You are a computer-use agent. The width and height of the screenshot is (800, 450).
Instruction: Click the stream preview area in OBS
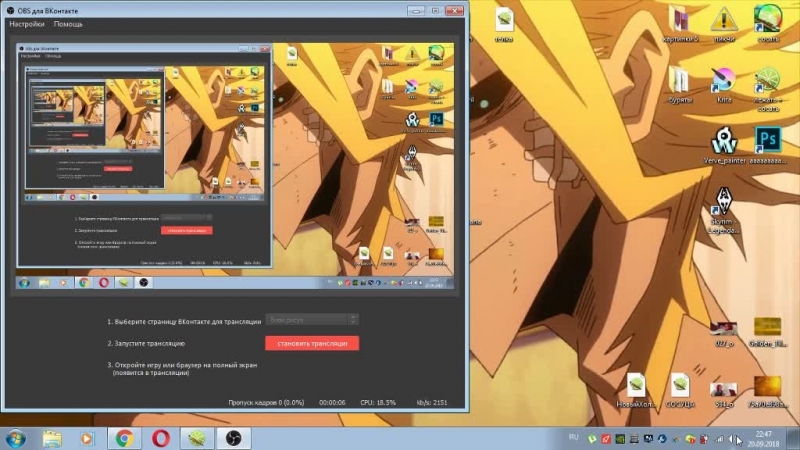235,166
